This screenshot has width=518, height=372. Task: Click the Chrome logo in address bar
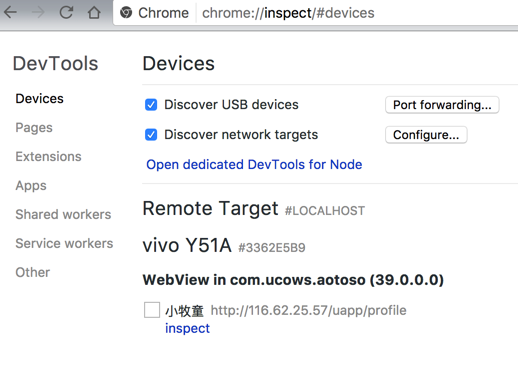tap(126, 13)
